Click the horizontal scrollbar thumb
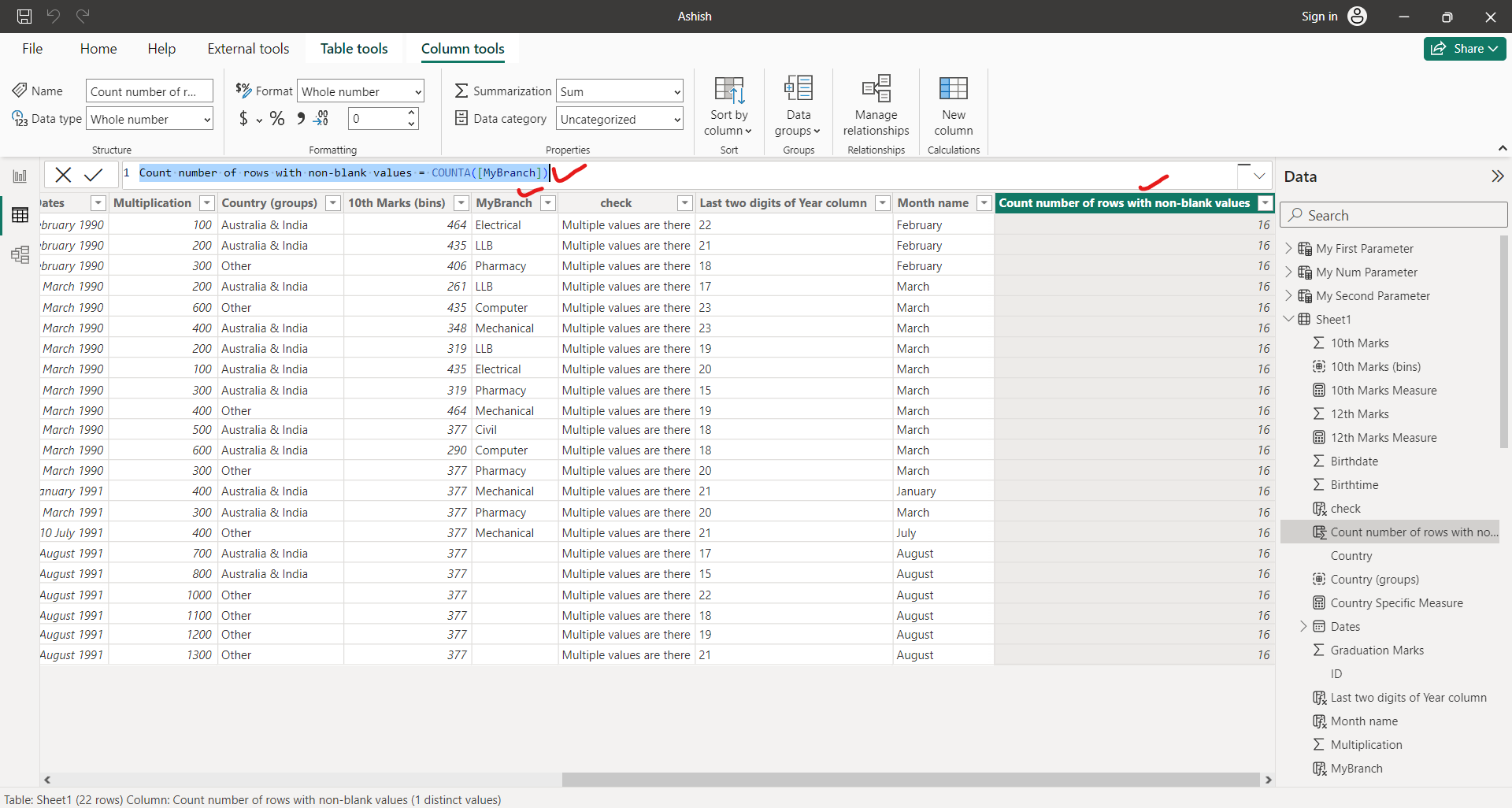Image resolution: width=1512 pixels, height=808 pixels. tap(910, 780)
